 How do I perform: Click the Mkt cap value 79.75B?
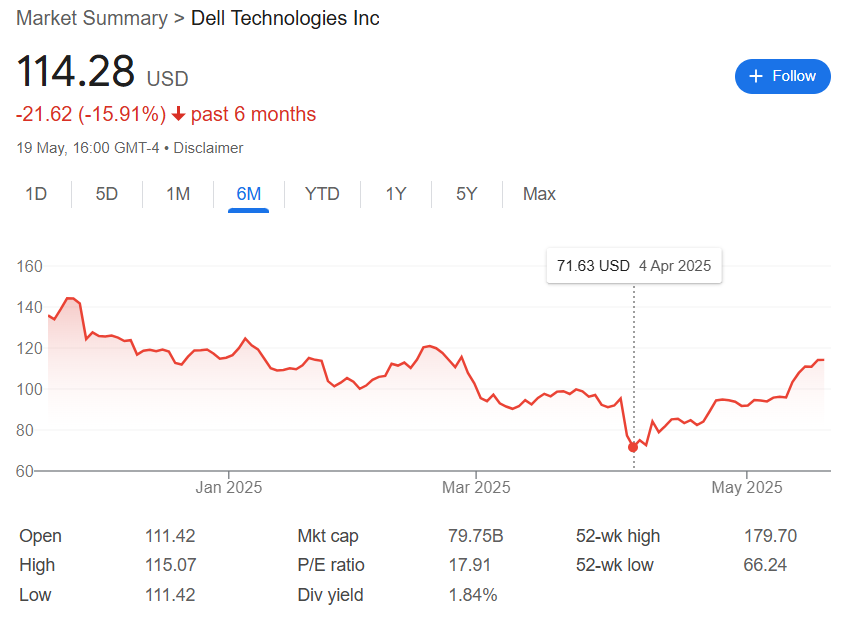(475, 536)
